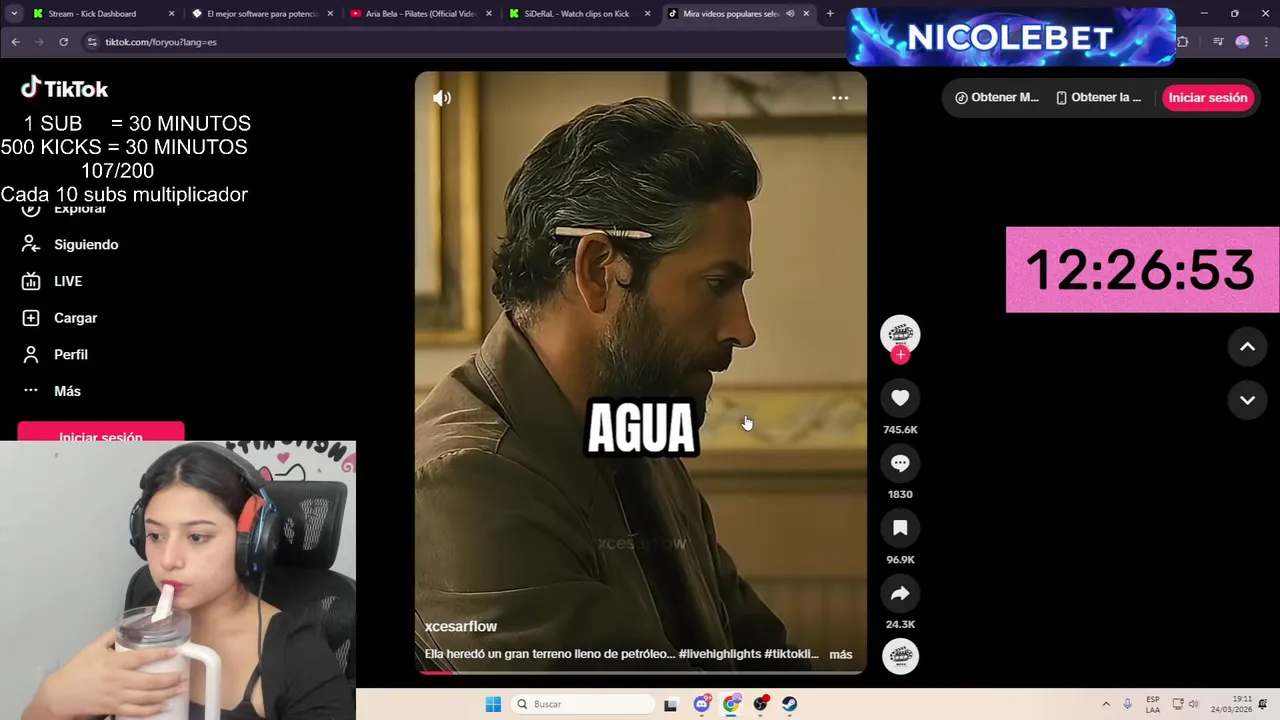
Task: Click the Obtener la ... app button
Action: [x=1098, y=98]
